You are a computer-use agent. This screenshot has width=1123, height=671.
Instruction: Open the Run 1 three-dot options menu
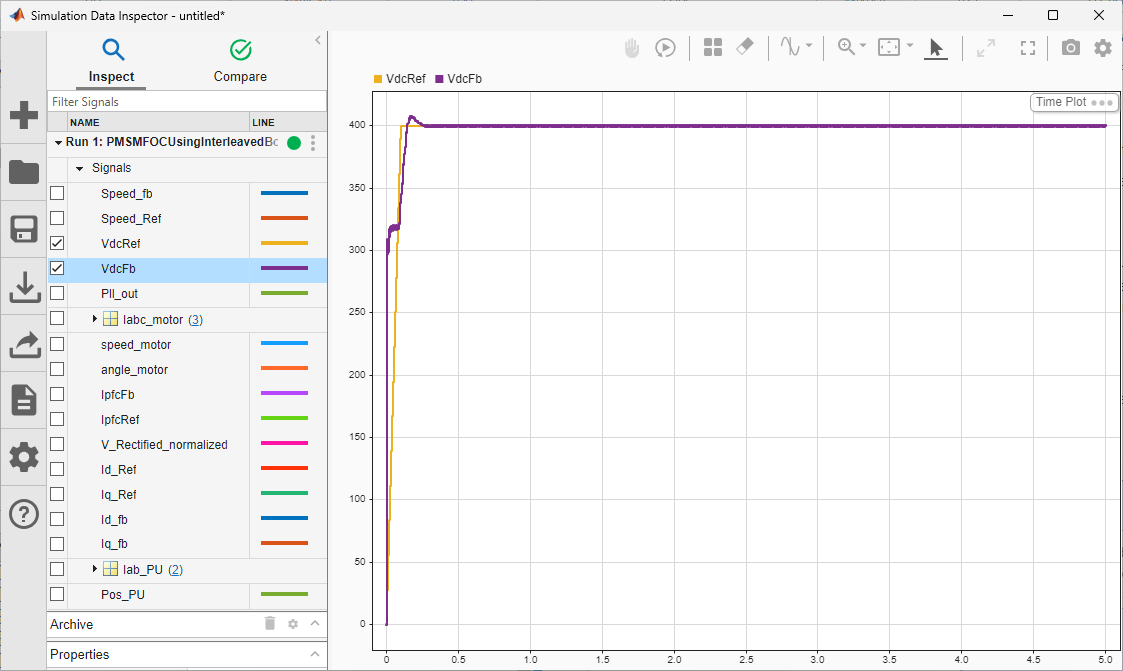[x=313, y=143]
